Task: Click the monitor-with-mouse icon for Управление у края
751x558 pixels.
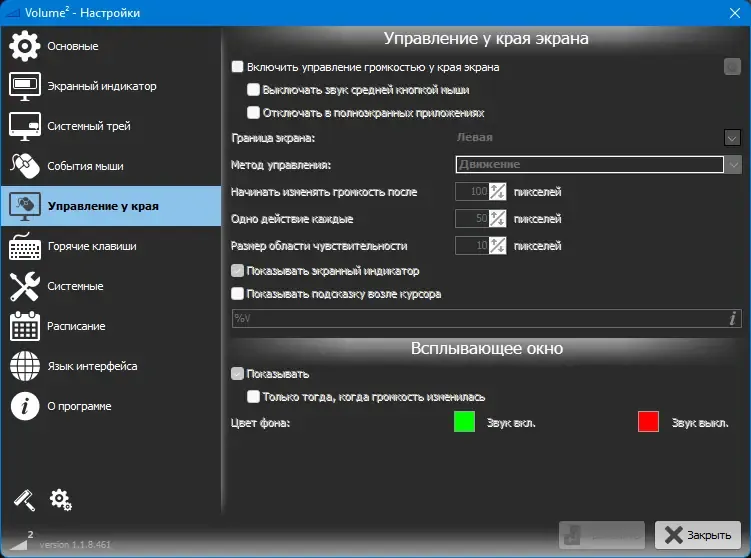Action: 24,206
